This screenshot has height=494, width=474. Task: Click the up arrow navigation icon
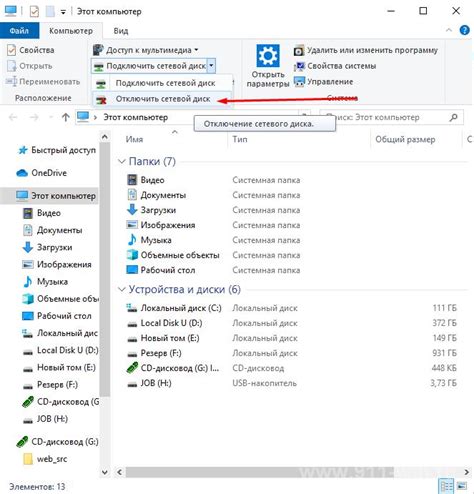point(65,117)
